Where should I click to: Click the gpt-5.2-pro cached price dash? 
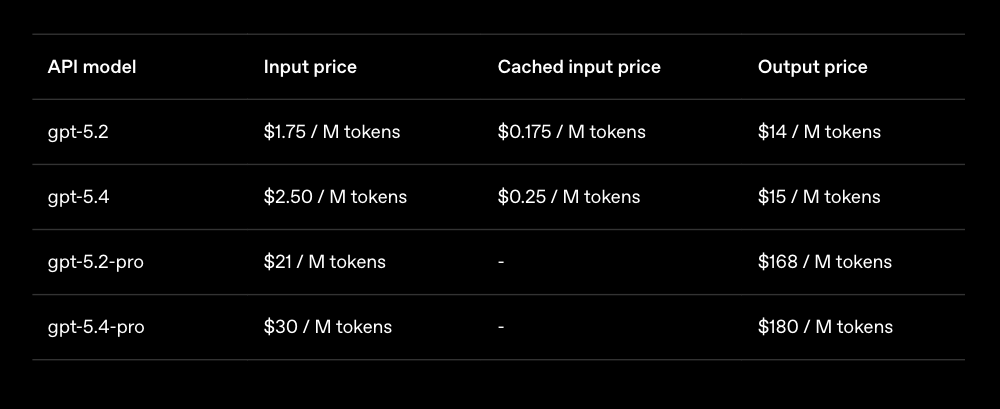point(501,262)
